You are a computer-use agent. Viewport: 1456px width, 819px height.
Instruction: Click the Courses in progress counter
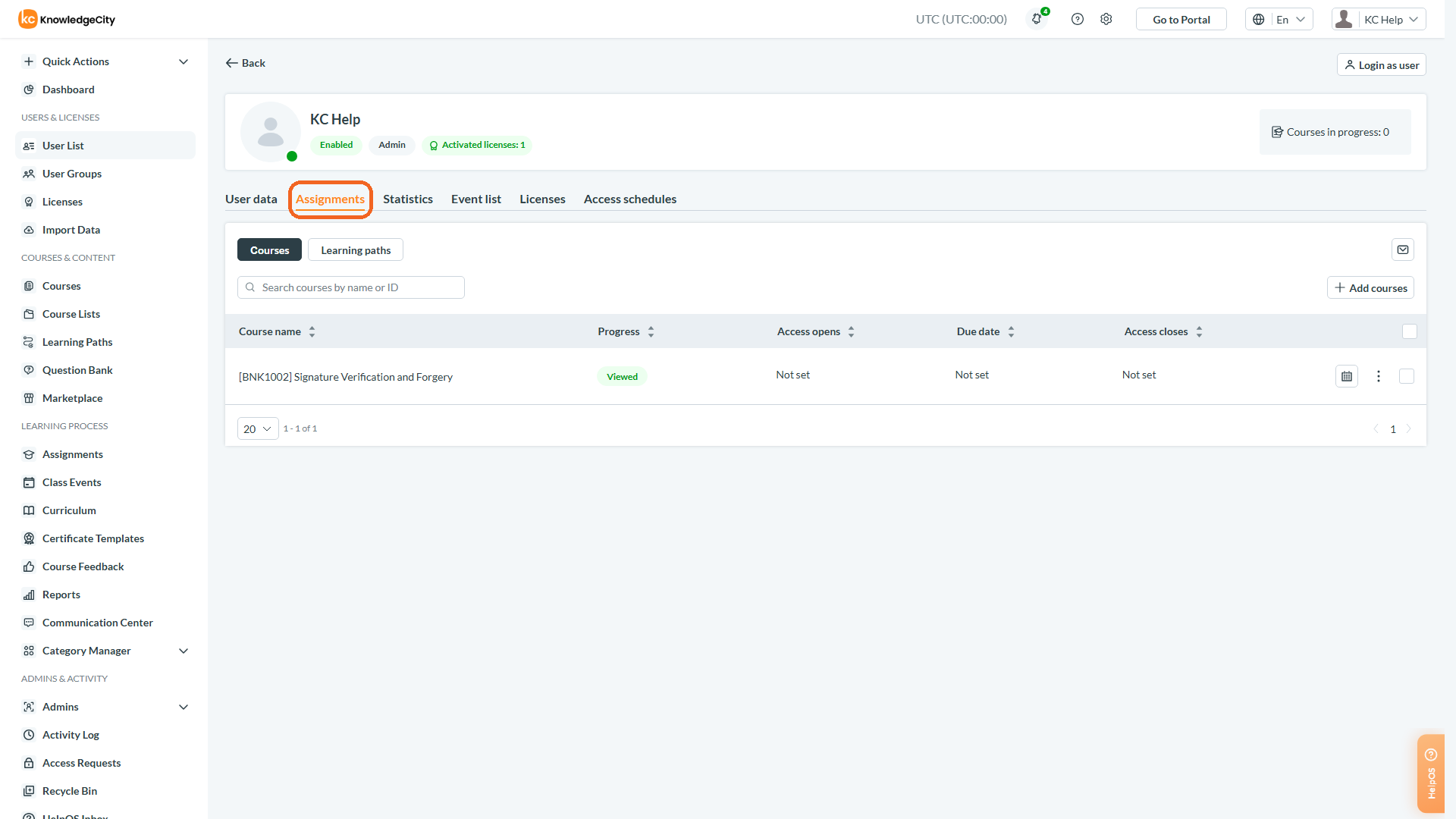click(1335, 132)
